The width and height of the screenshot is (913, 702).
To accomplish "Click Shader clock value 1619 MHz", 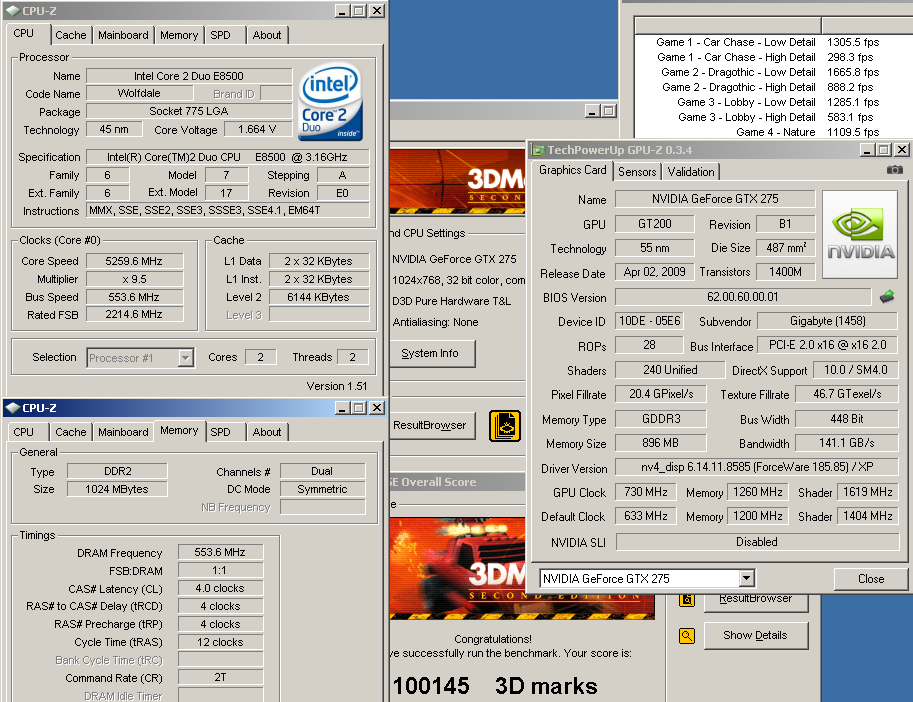I will coord(868,492).
